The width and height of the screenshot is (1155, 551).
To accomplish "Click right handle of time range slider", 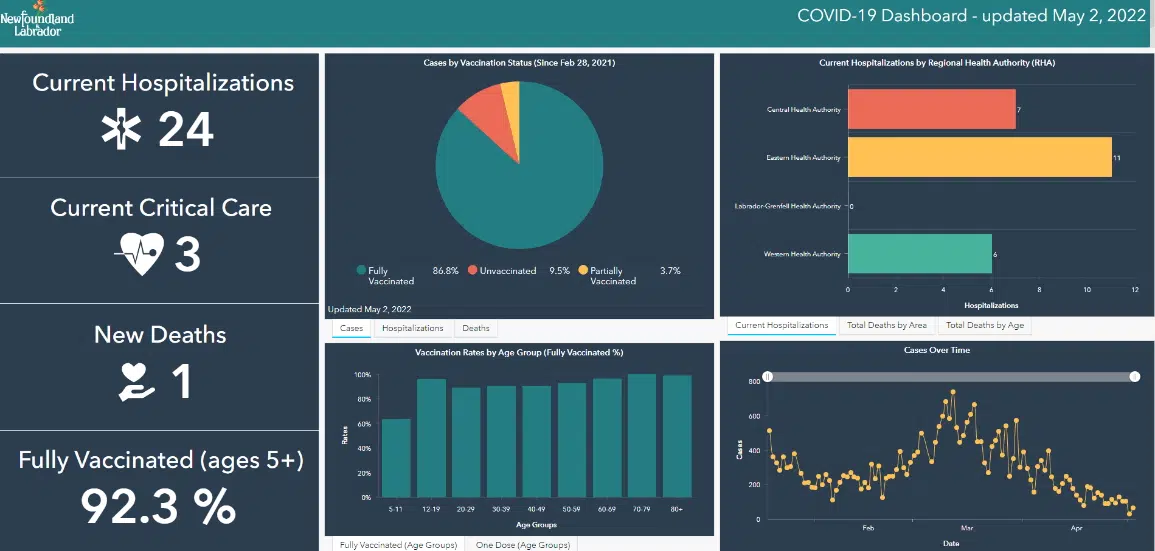I will (1135, 376).
